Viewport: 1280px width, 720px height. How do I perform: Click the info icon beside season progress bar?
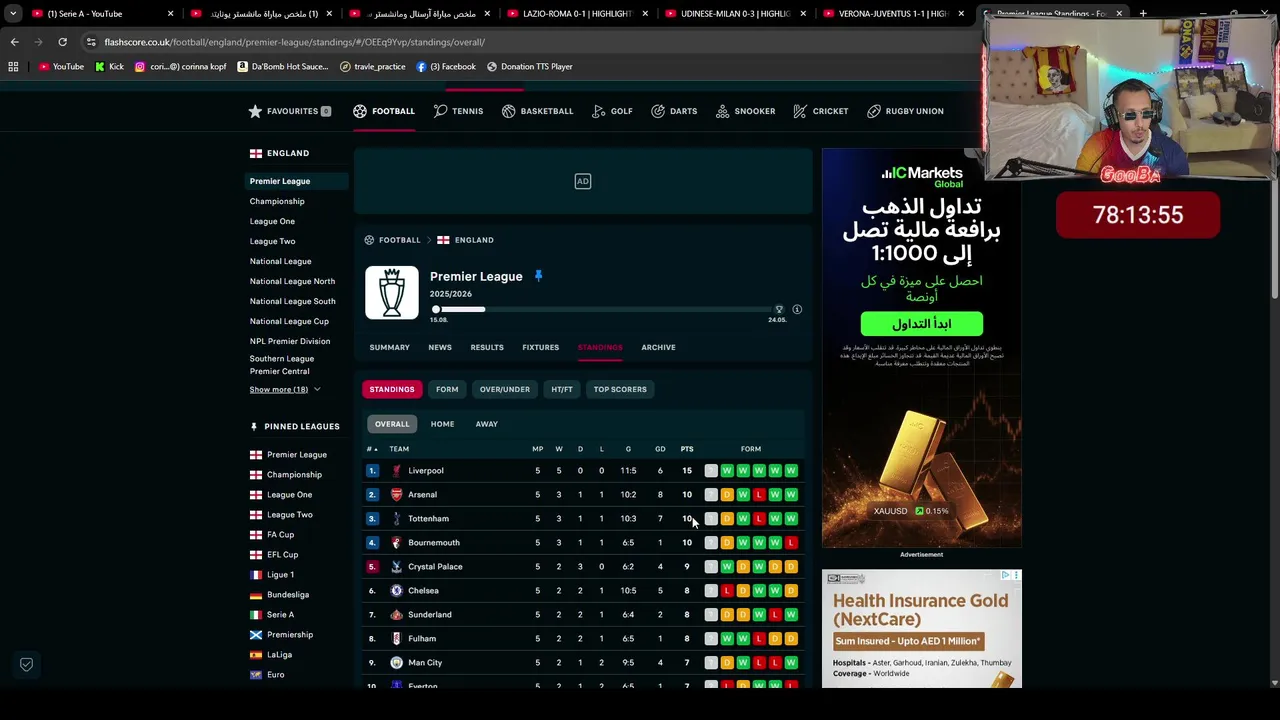tap(797, 310)
